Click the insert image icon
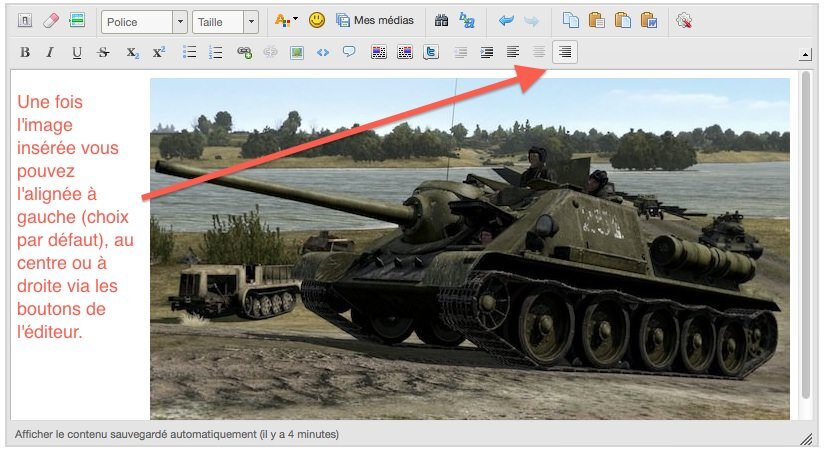 tap(297, 52)
